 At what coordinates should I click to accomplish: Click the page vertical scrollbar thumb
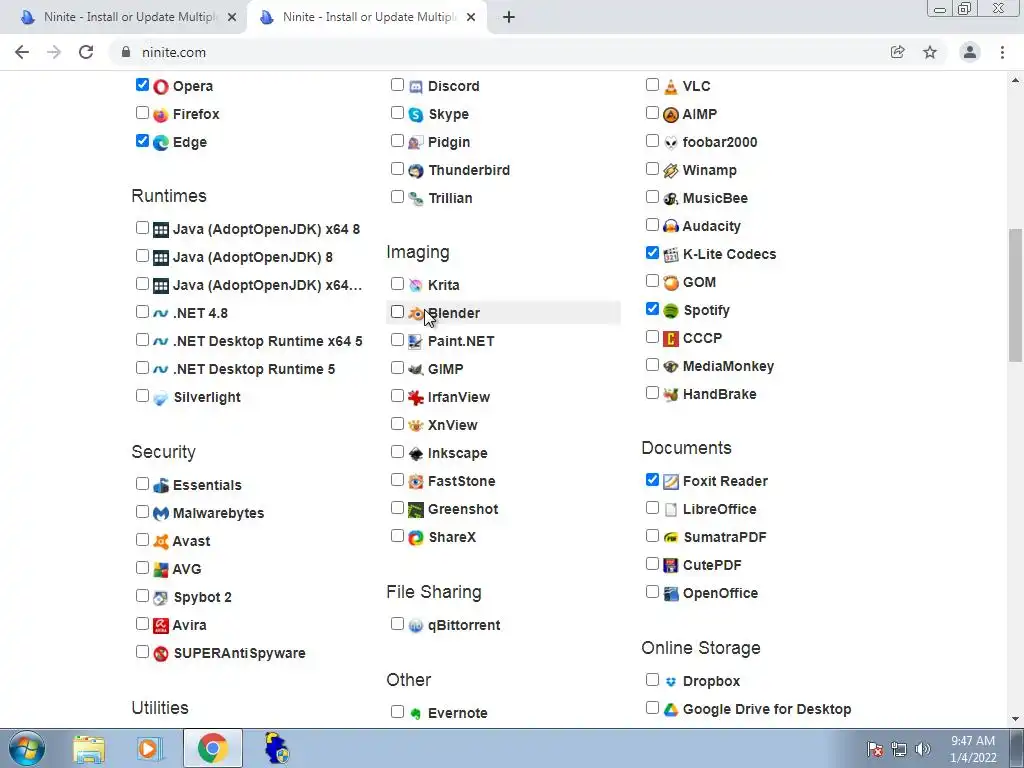(x=1015, y=295)
